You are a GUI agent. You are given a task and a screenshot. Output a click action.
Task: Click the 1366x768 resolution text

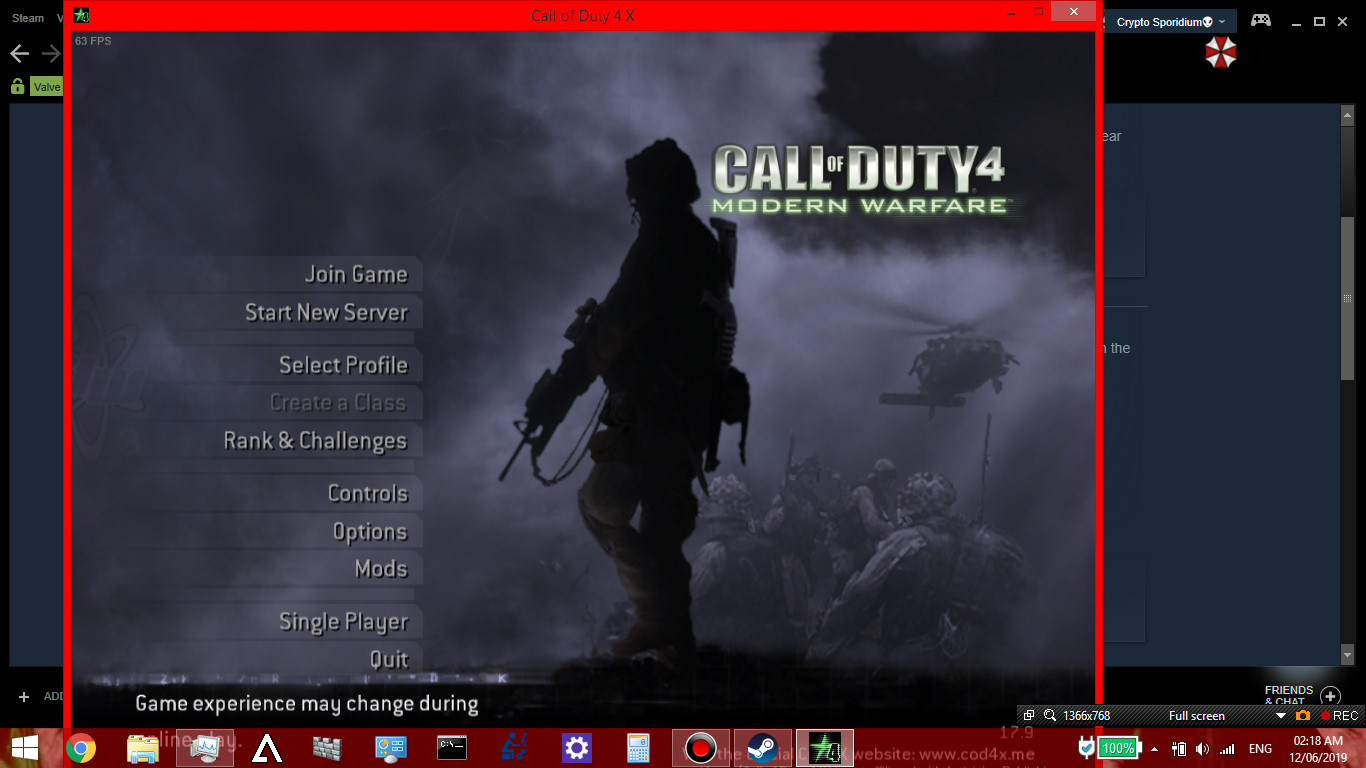[1086, 716]
